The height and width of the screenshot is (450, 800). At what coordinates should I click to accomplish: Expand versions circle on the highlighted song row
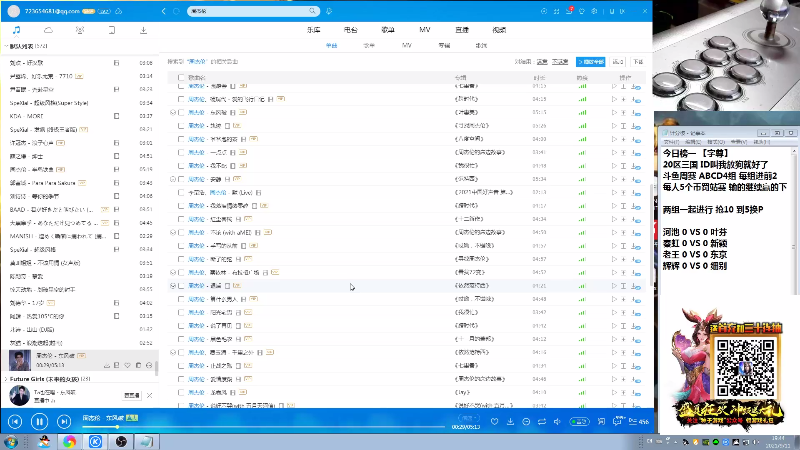pos(173,286)
